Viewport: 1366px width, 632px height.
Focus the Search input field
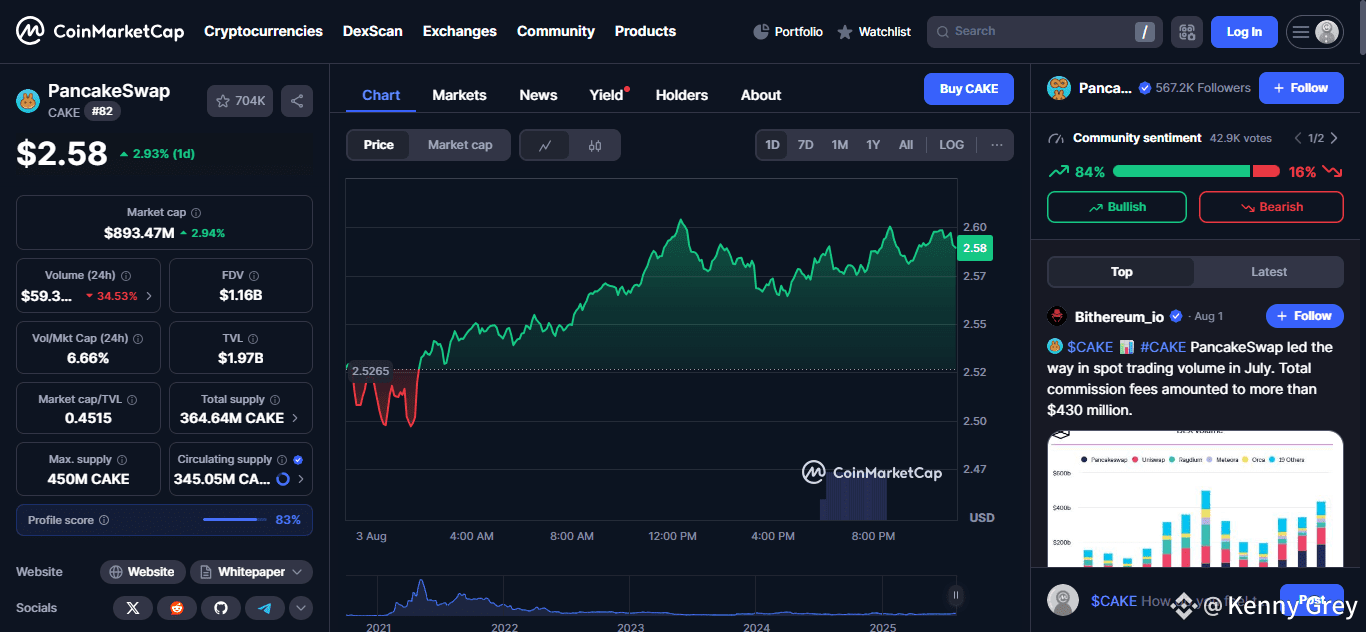pos(1044,32)
